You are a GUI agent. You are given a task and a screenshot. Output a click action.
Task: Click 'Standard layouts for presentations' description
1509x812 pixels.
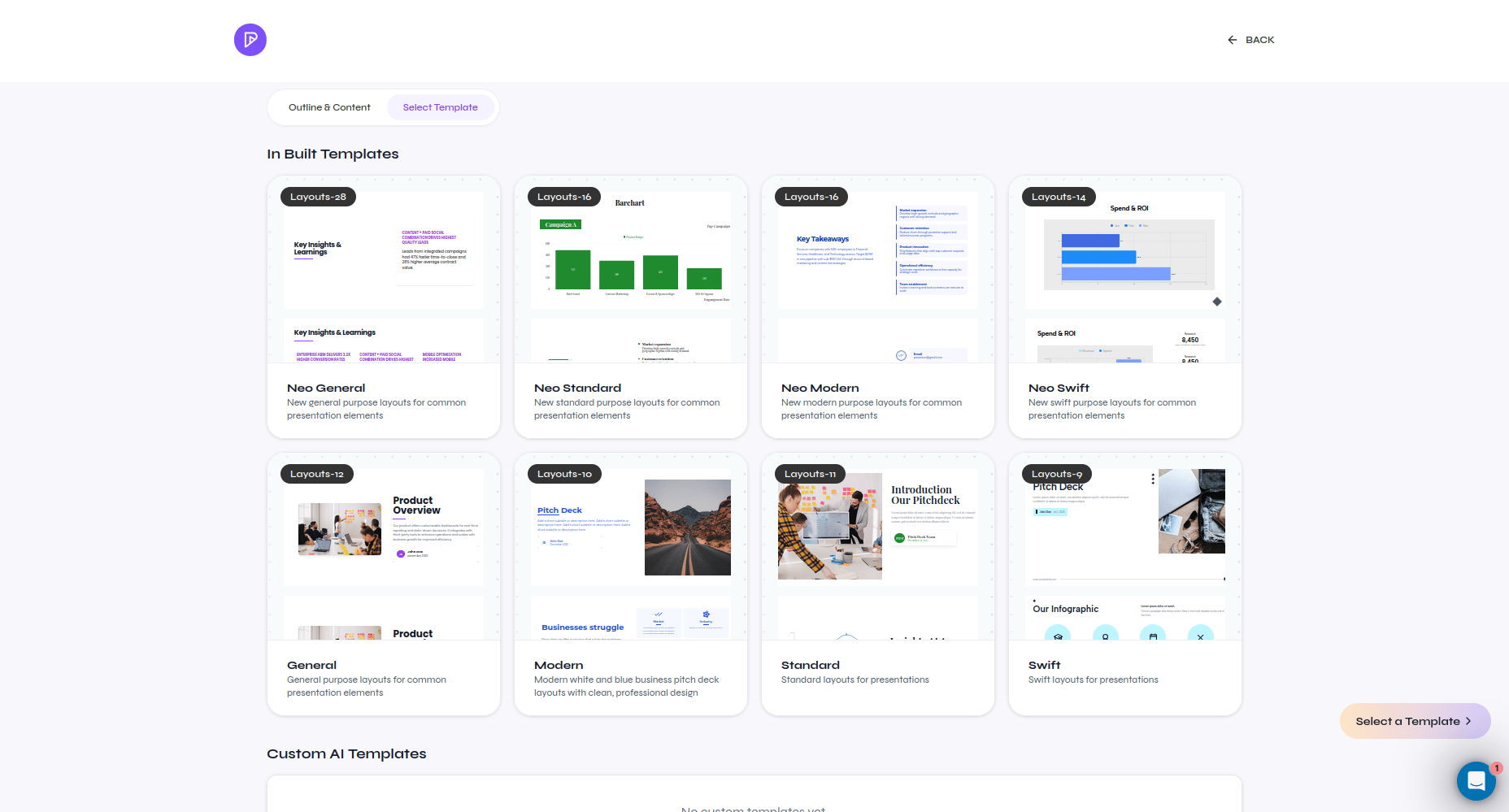click(855, 680)
